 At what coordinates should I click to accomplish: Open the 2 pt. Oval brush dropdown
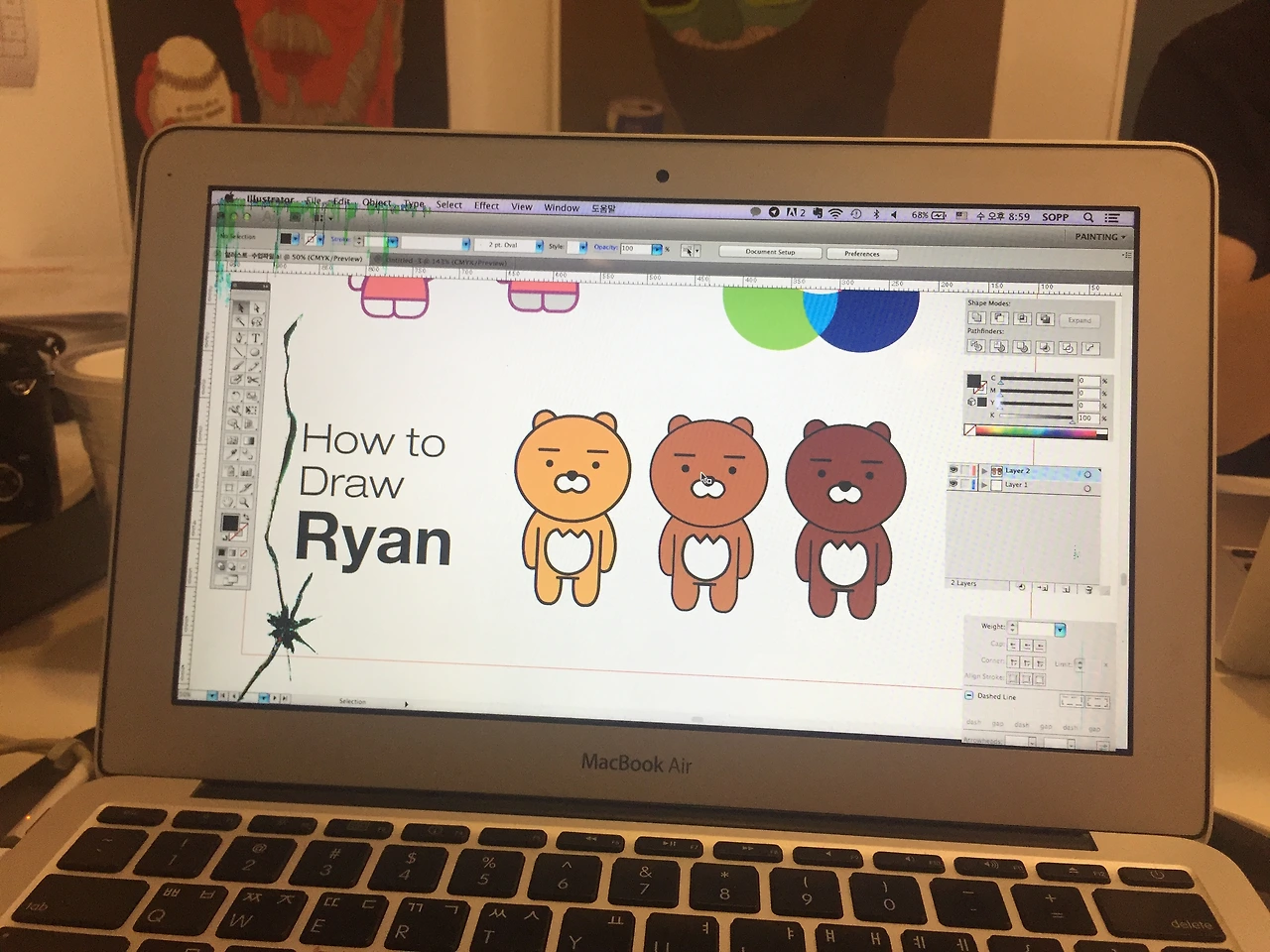coord(539,245)
